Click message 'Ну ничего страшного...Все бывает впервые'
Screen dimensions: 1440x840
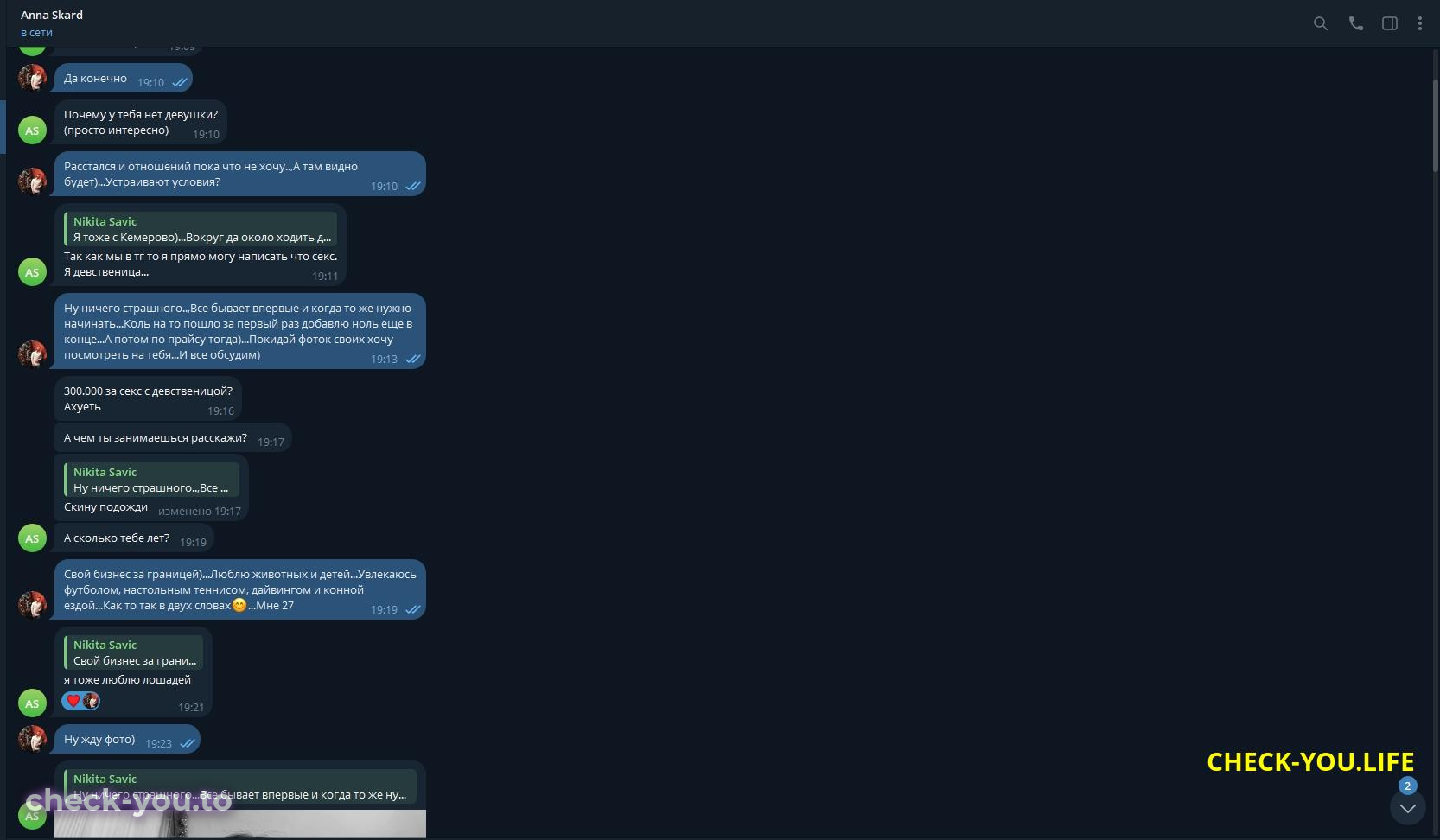(x=239, y=331)
